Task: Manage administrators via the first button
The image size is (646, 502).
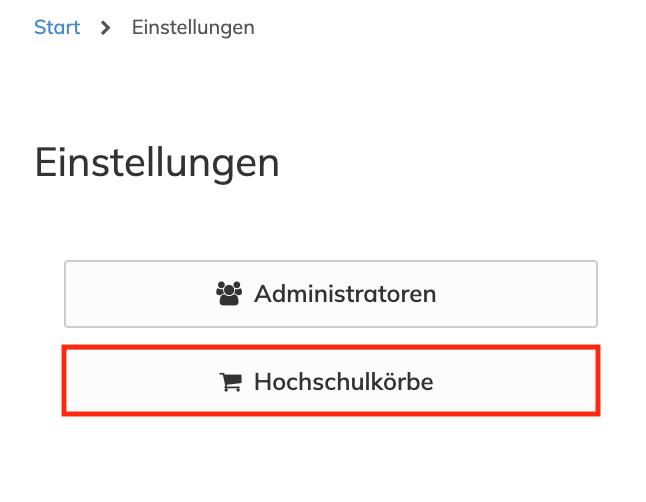Action: click(331, 294)
